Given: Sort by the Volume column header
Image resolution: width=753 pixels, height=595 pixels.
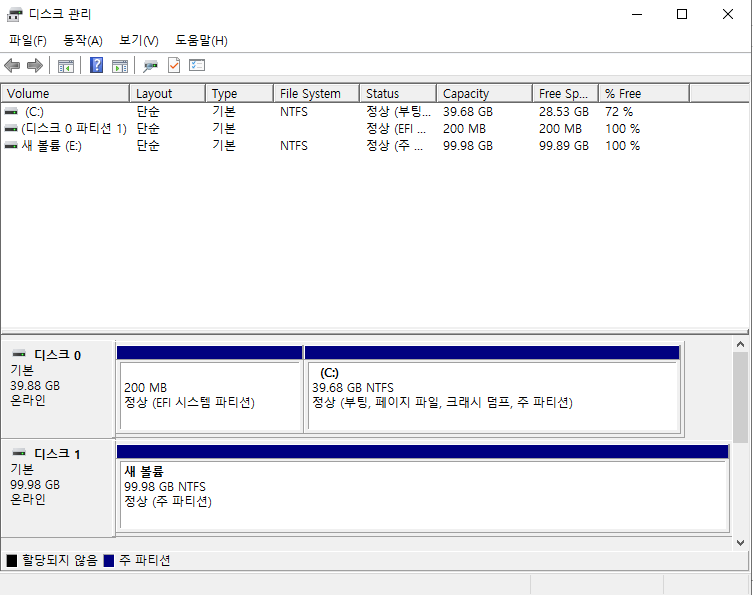Looking at the screenshot, I should coord(65,94).
